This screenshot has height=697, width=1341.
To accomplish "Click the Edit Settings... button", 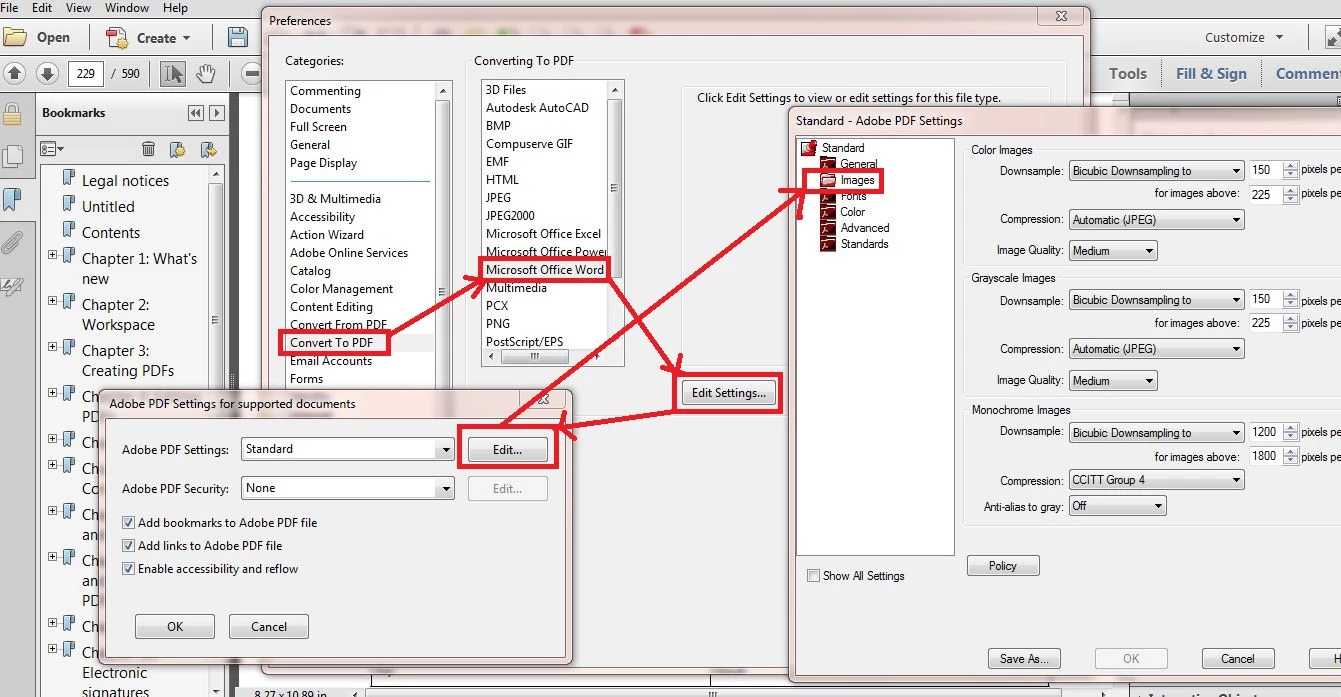I will pyautogui.click(x=729, y=393).
